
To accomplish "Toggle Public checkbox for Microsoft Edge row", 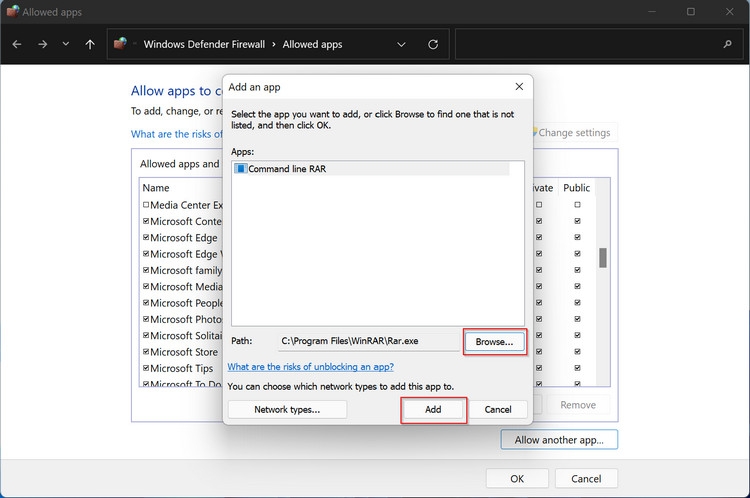I will point(577,237).
